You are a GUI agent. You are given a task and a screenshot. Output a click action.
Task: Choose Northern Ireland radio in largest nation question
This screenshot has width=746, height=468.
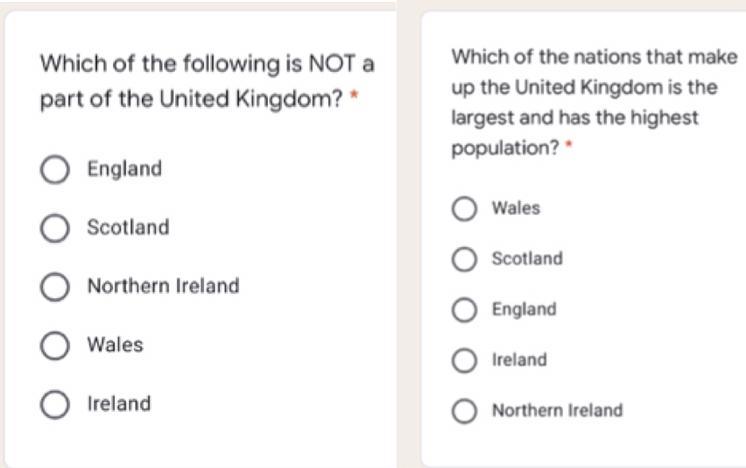464,411
